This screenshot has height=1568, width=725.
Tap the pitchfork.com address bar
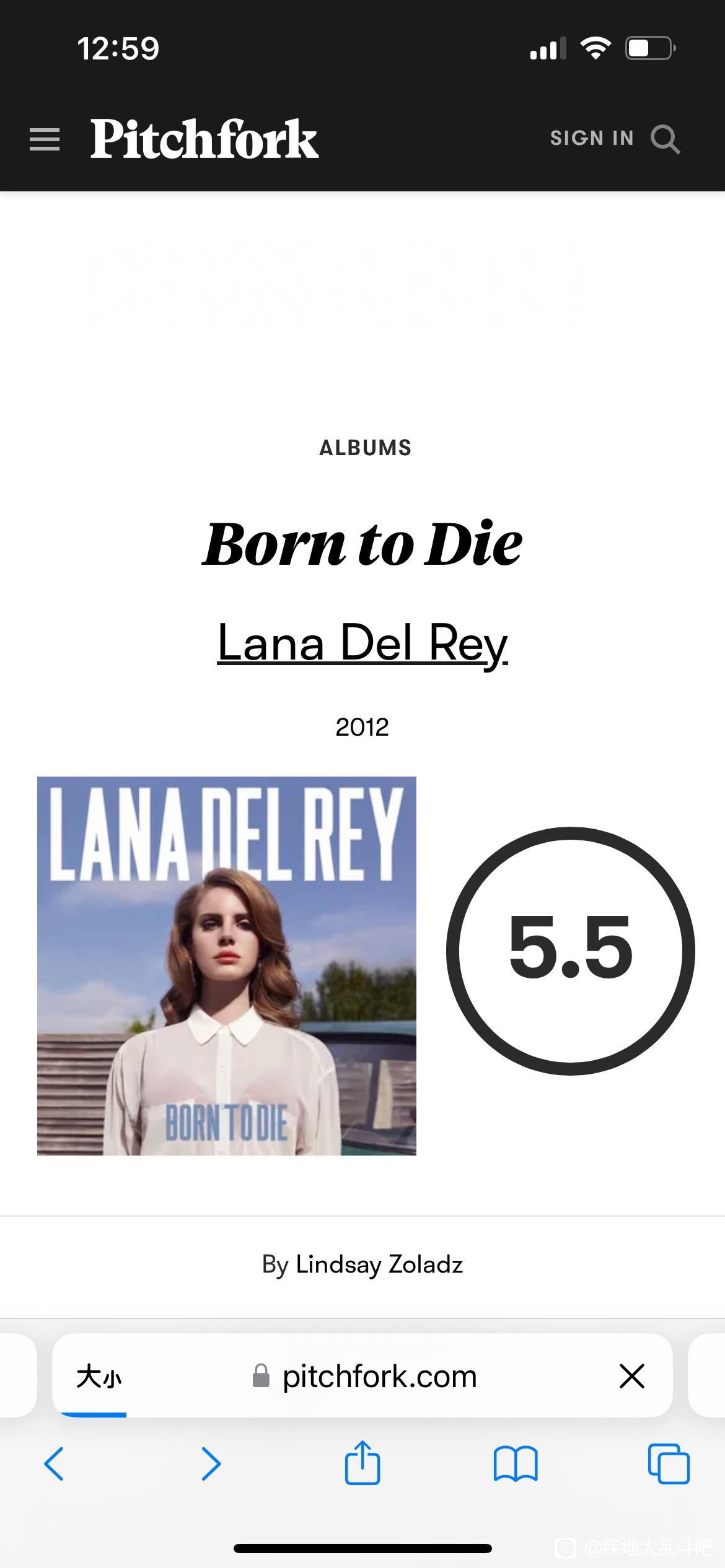pos(364,1376)
